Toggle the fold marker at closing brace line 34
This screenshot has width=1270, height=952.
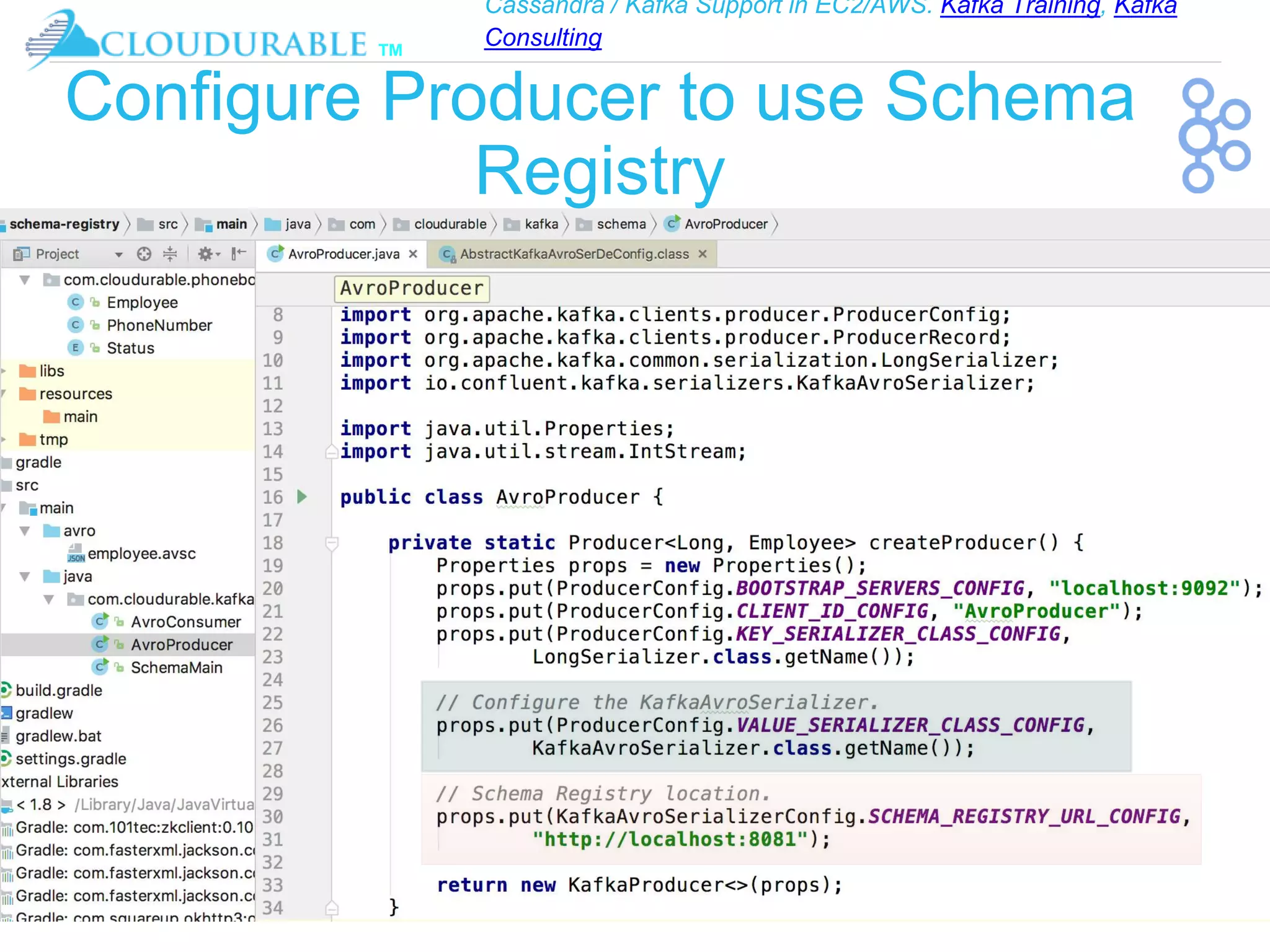(x=332, y=909)
